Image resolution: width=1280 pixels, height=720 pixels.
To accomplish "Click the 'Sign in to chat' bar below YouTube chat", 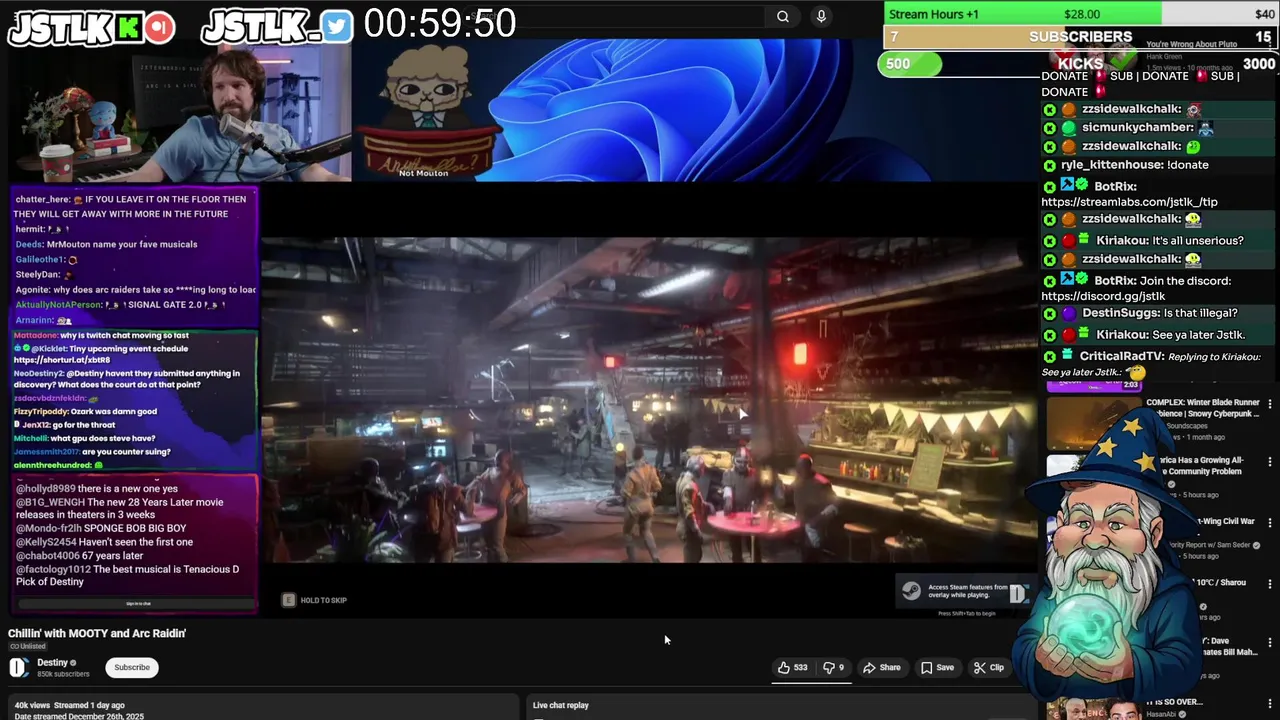I will 138,603.
